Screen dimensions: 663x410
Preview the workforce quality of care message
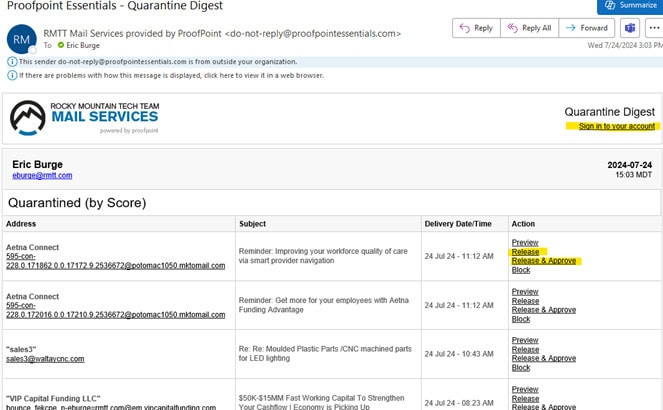(x=525, y=243)
